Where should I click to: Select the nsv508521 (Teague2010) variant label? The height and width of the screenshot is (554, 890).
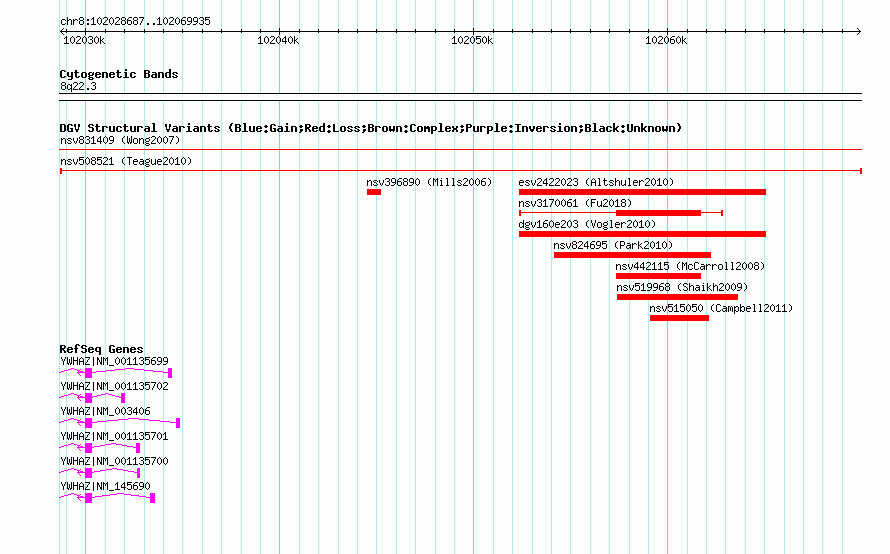coord(126,161)
